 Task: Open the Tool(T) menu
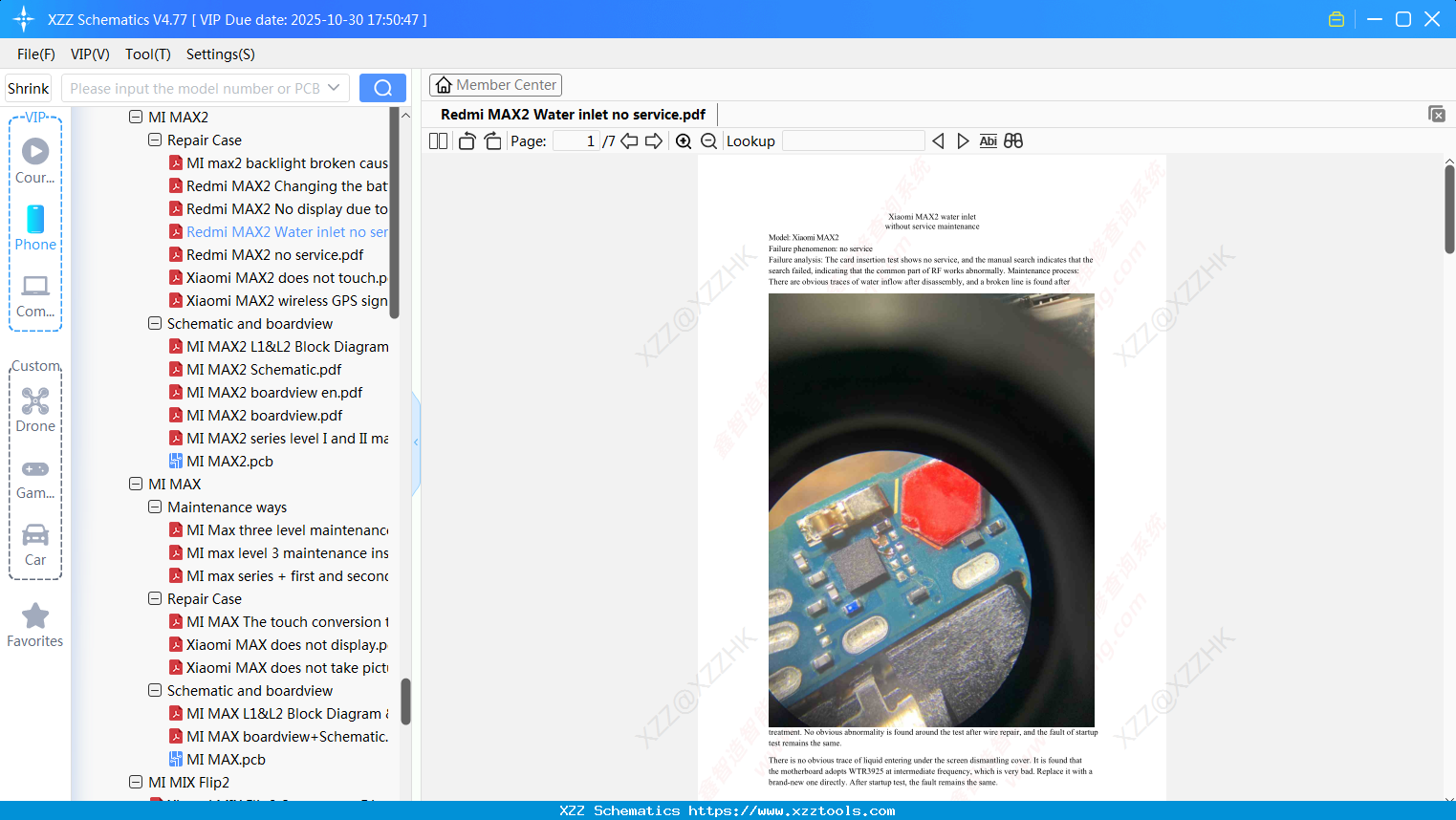147,54
